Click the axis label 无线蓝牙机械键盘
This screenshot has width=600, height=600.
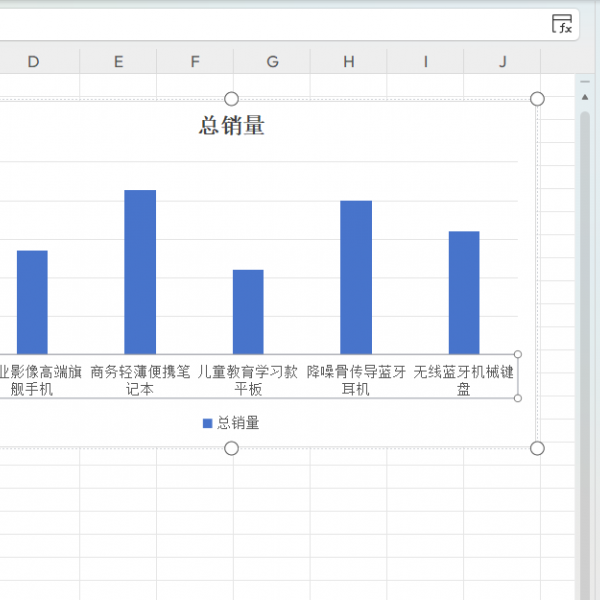[x=464, y=381]
